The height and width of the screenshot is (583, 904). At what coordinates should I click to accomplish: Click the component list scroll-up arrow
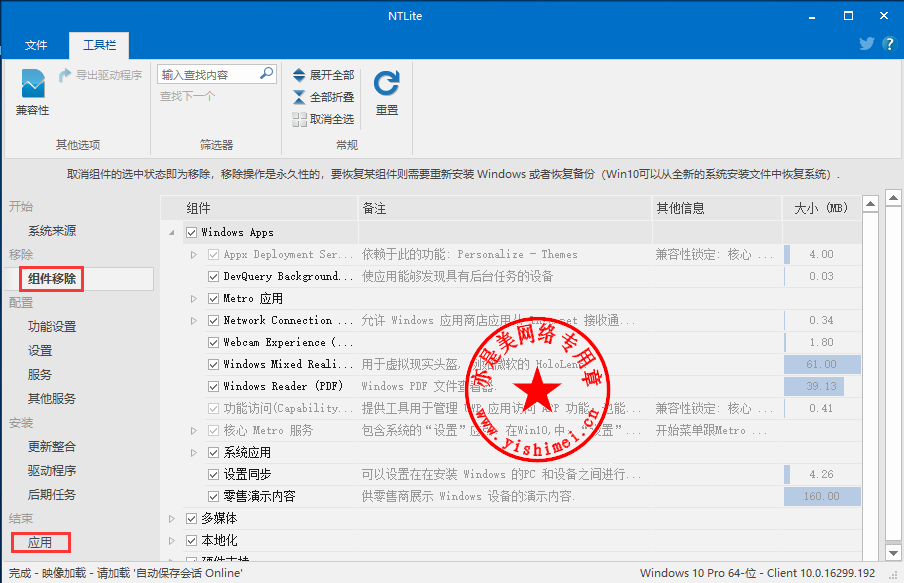tap(871, 204)
